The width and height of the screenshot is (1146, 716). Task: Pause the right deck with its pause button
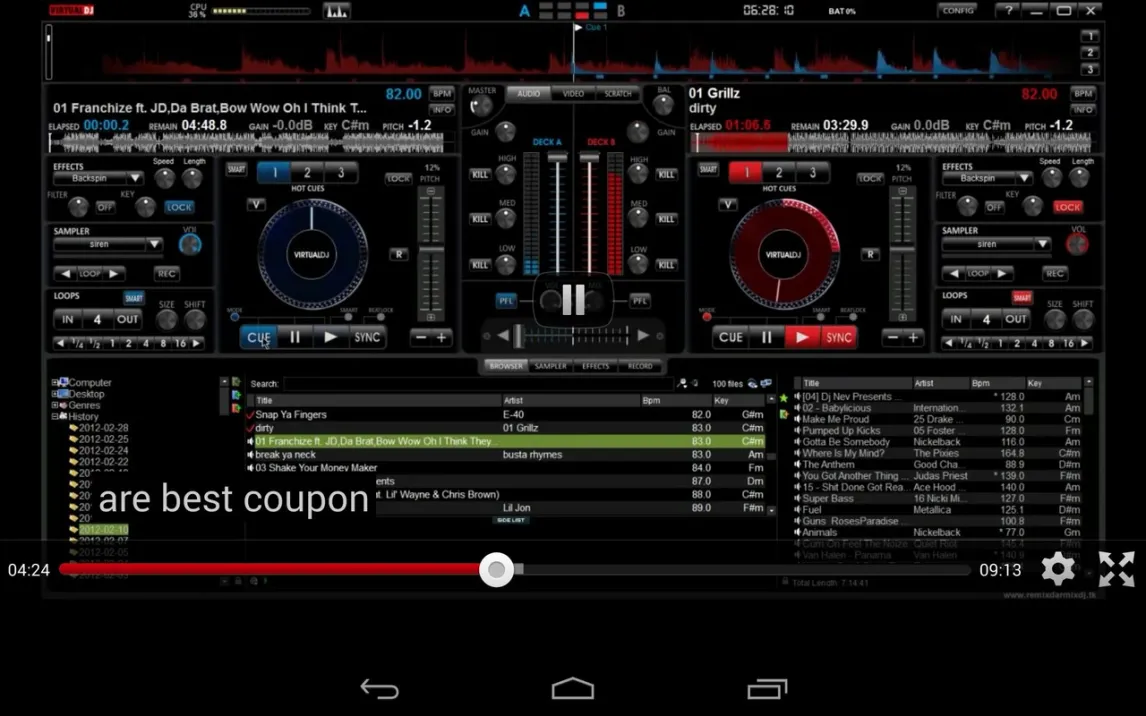766,338
